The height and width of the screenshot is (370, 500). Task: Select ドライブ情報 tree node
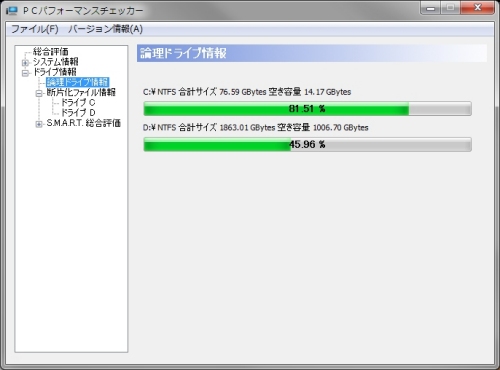point(55,72)
